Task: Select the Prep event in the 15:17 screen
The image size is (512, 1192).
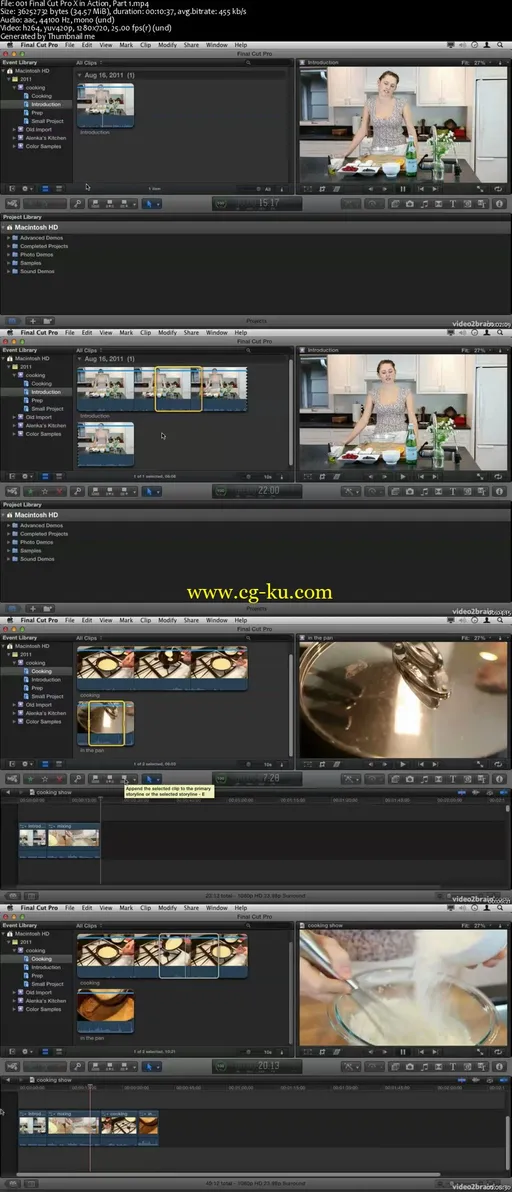Action: click(x=36, y=113)
